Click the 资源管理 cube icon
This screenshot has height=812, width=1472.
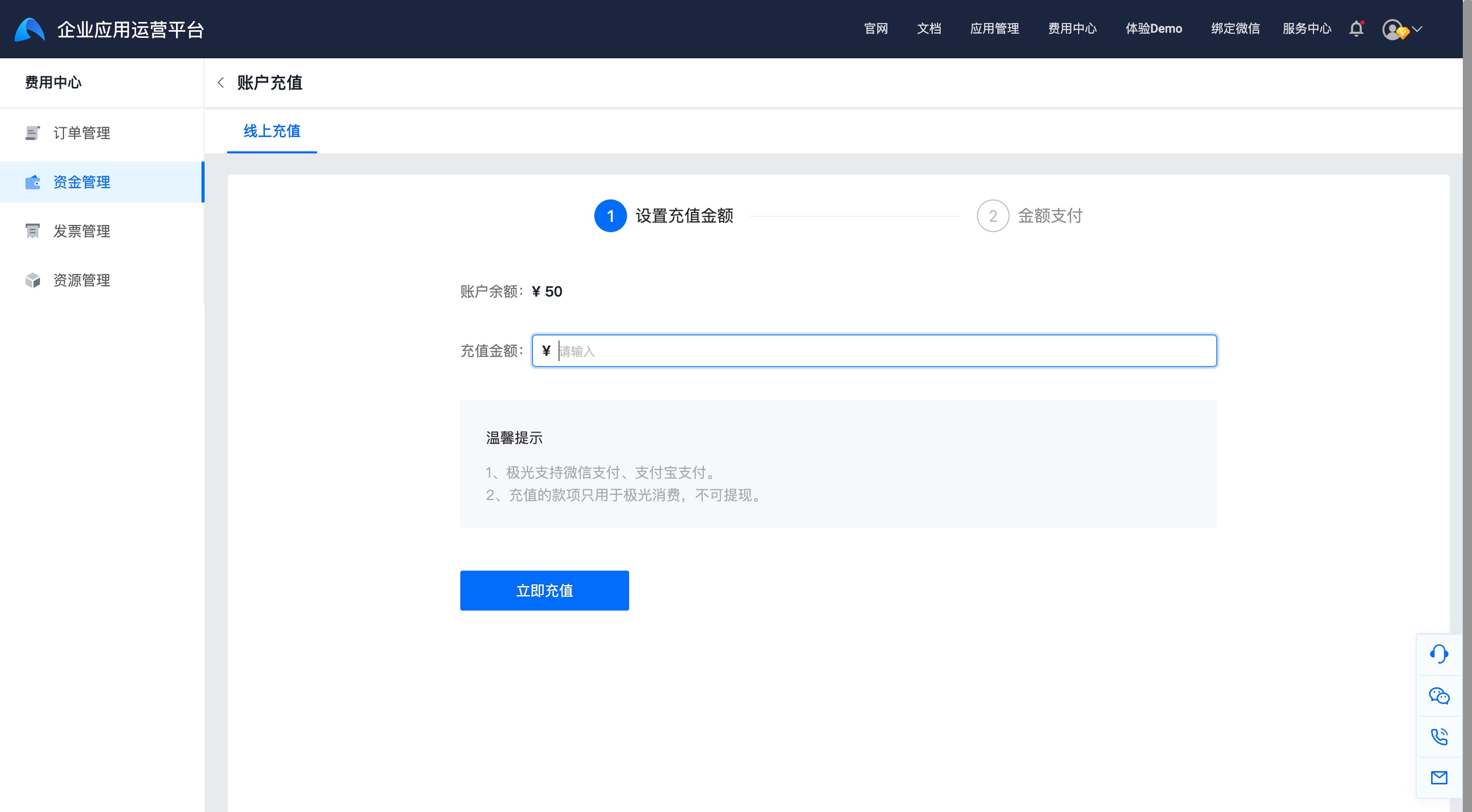coord(33,280)
